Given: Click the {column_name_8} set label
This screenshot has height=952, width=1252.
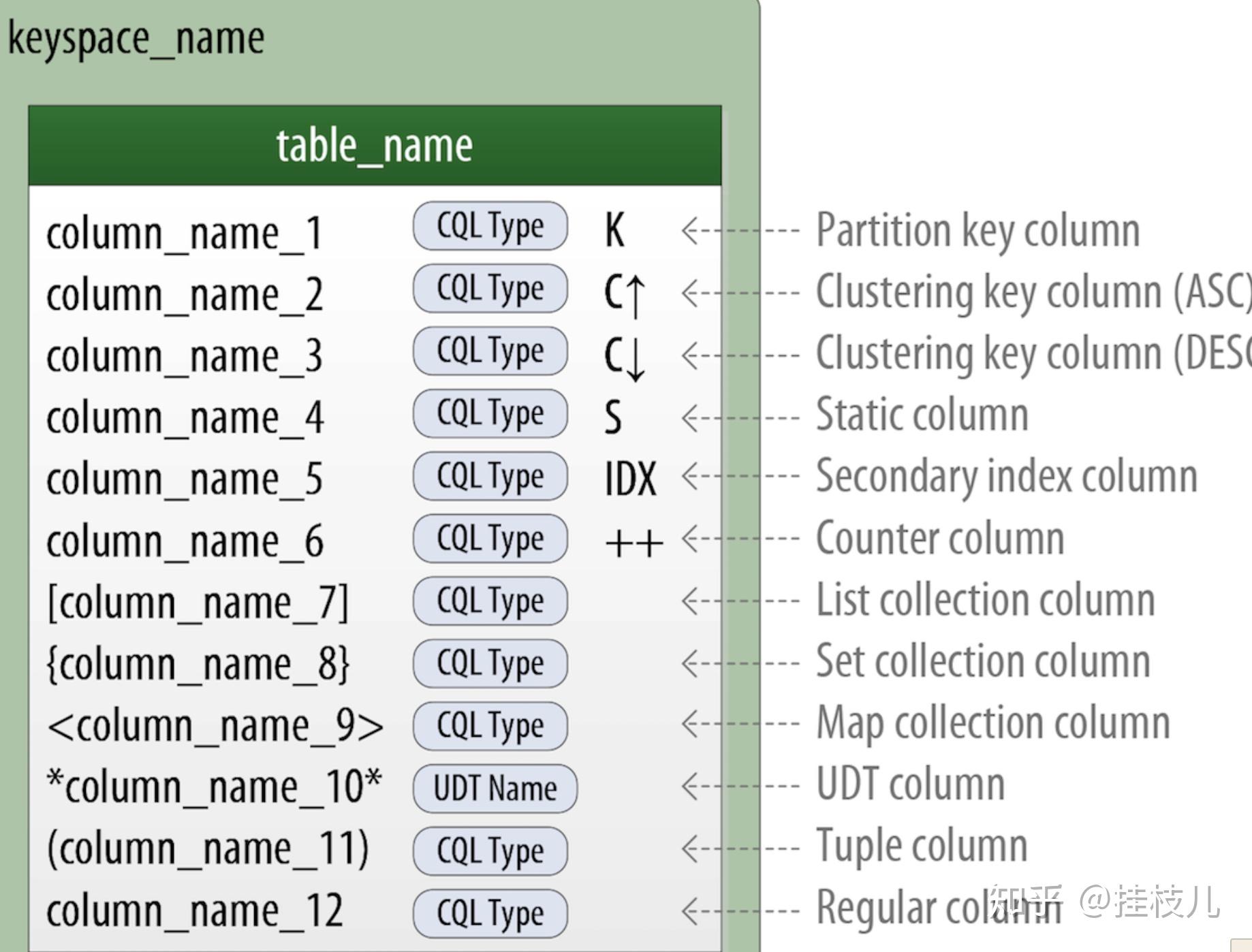Looking at the screenshot, I should [198, 664].
